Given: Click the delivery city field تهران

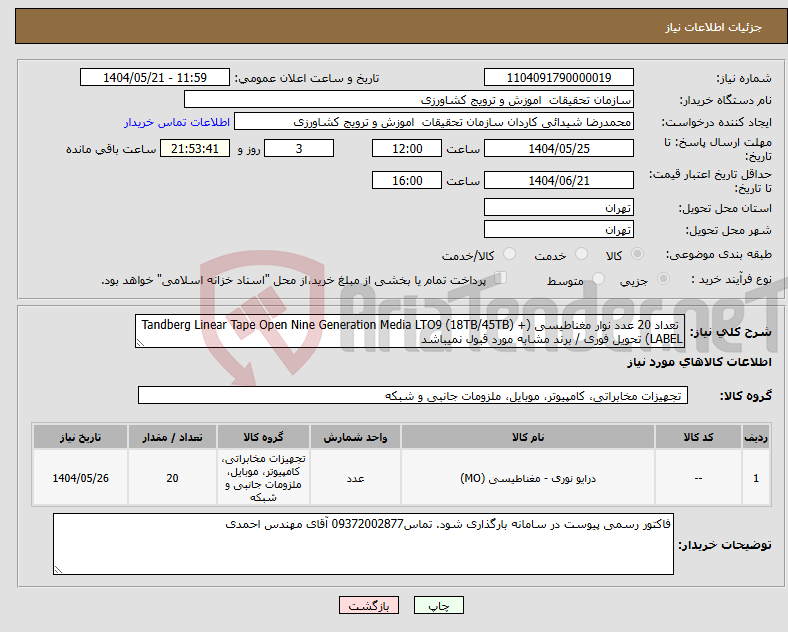Looking at the screenshot, I should [x=558, y=230].
